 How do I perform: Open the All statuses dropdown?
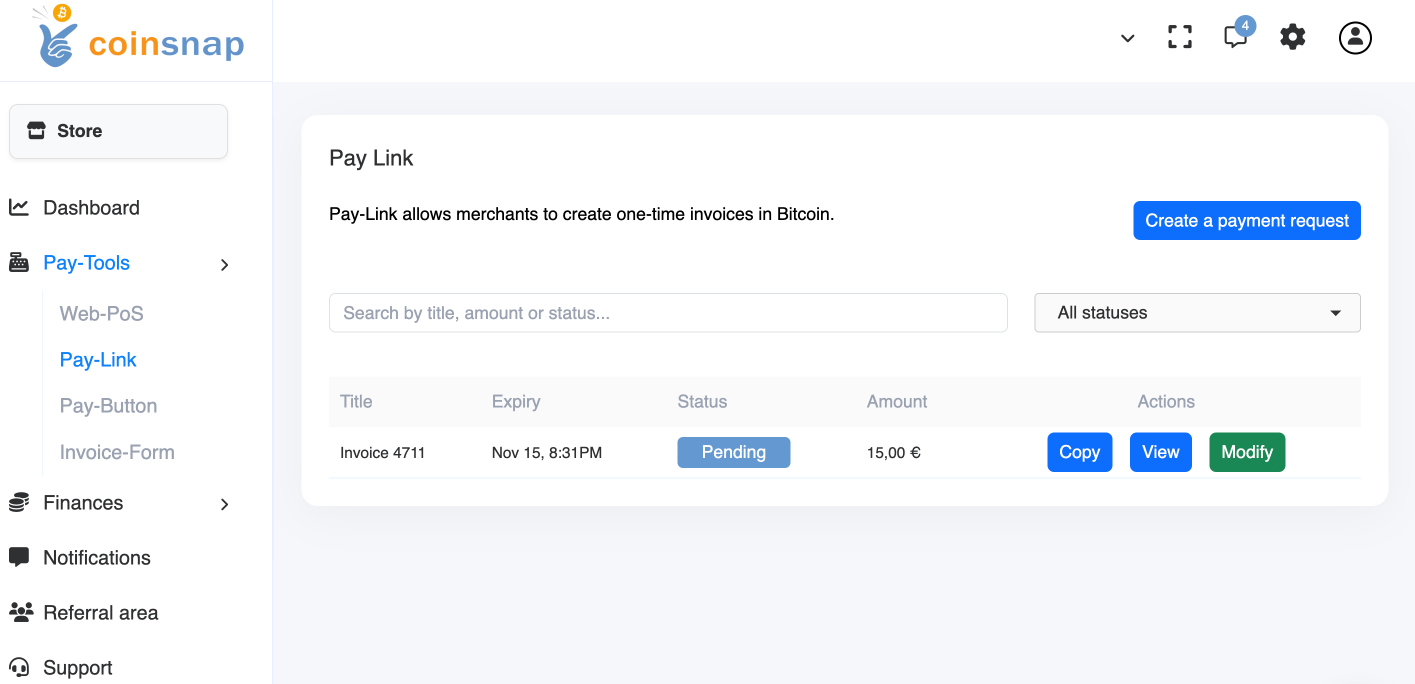[x=1197, y=312]
